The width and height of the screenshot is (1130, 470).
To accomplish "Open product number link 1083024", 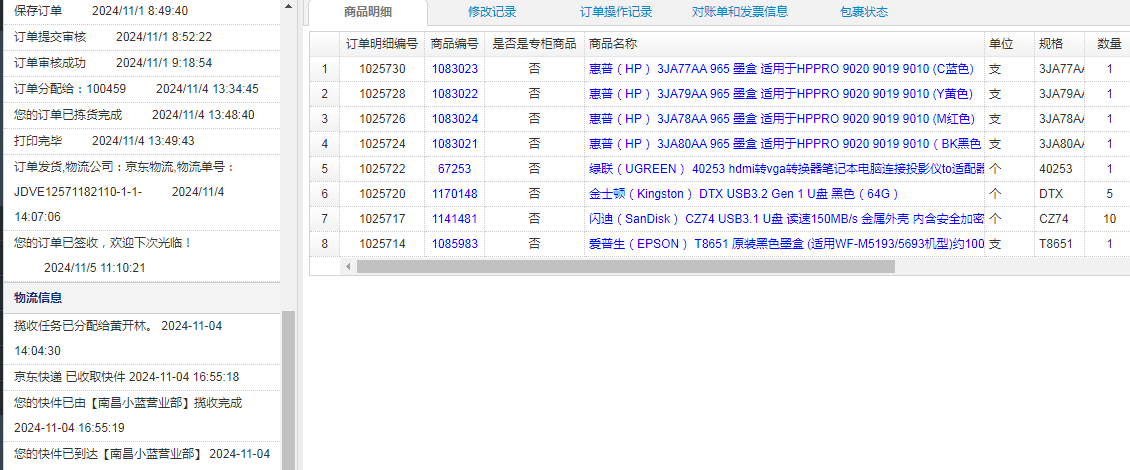I will (455, 119).
